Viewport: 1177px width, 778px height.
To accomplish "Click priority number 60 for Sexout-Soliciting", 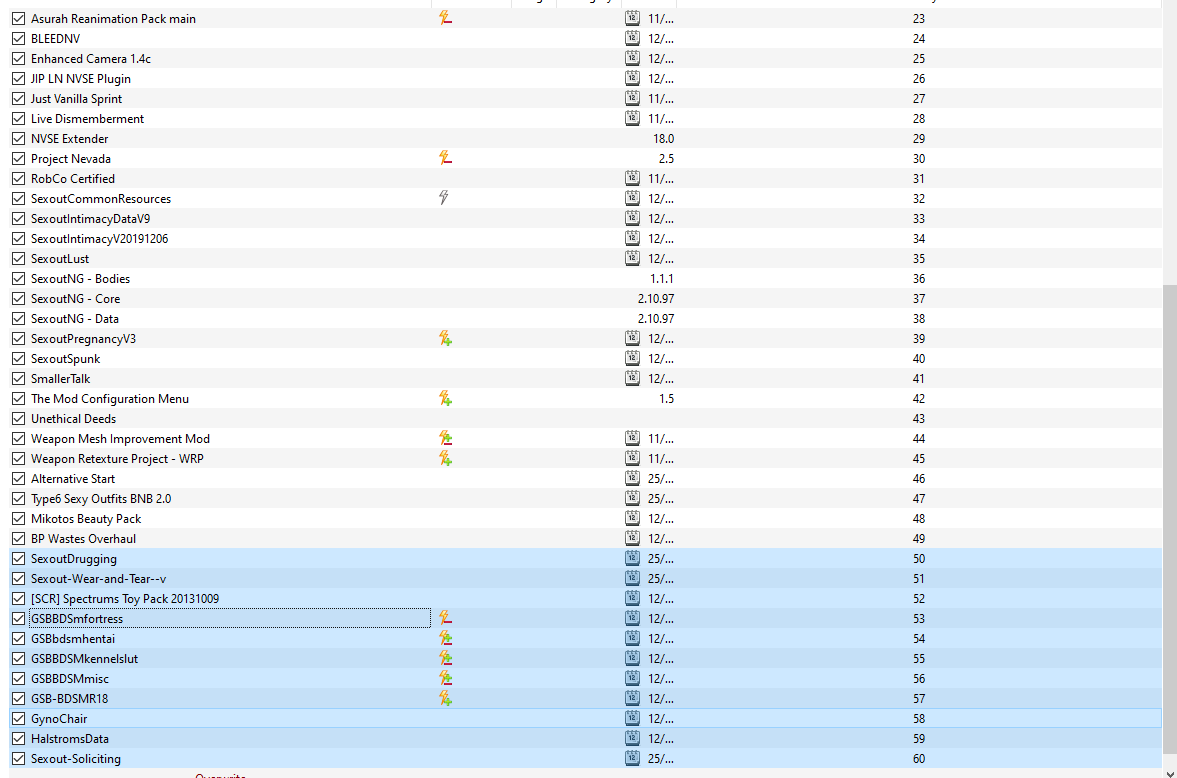I will coord(919,758).
